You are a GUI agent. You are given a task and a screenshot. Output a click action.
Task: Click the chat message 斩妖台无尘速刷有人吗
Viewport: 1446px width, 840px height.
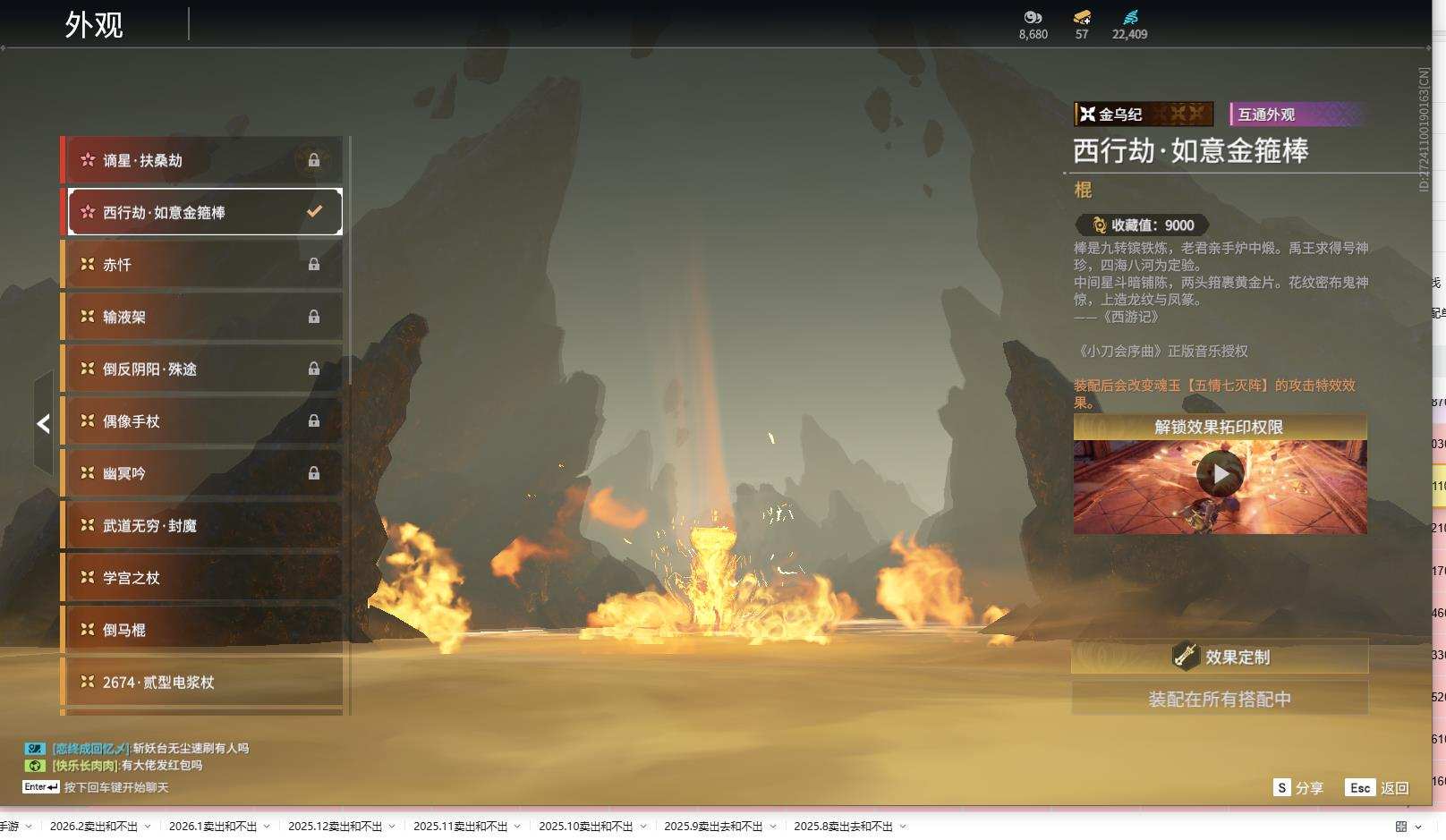tap(191, 749)
